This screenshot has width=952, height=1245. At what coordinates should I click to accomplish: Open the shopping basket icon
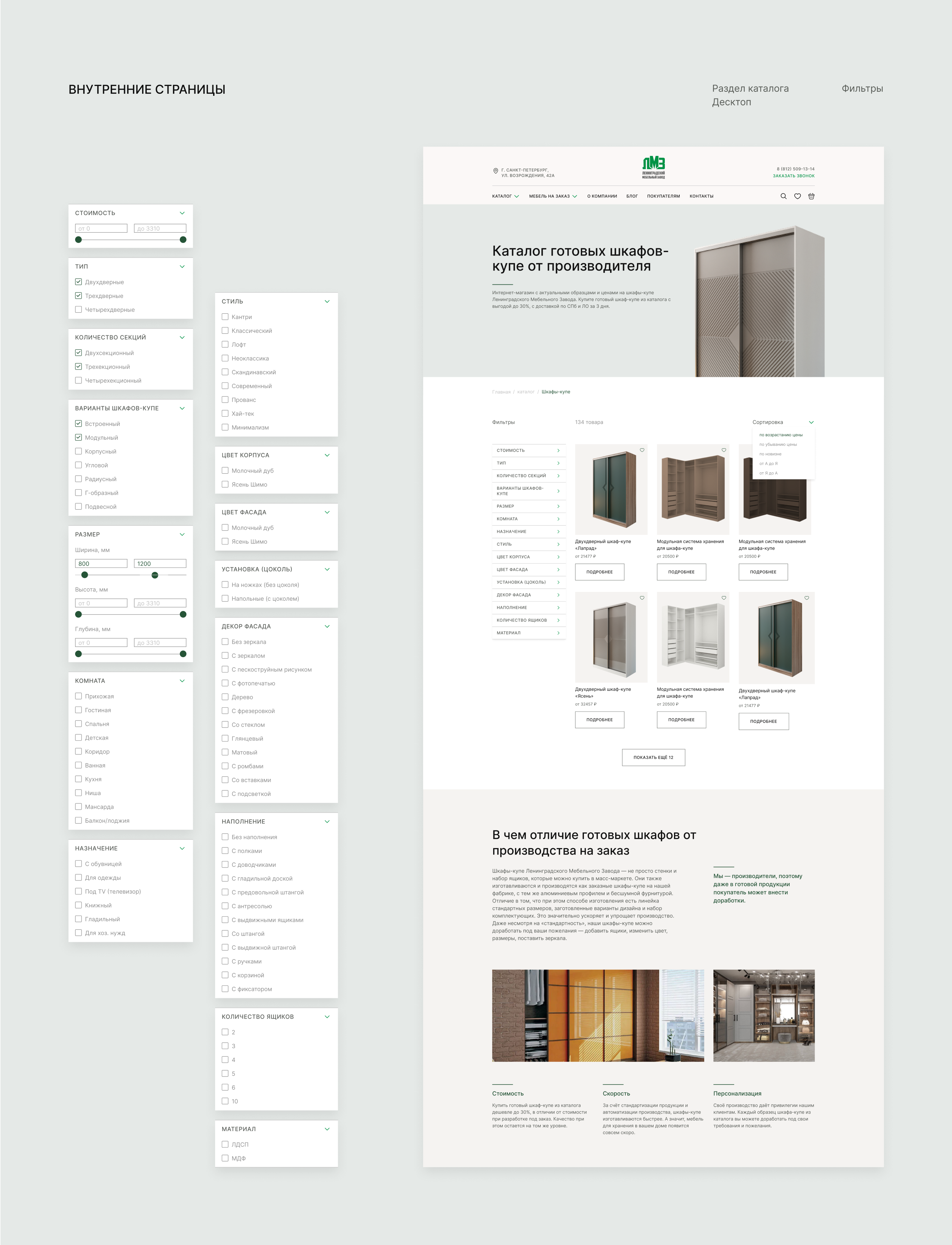(x=811, y=196)
